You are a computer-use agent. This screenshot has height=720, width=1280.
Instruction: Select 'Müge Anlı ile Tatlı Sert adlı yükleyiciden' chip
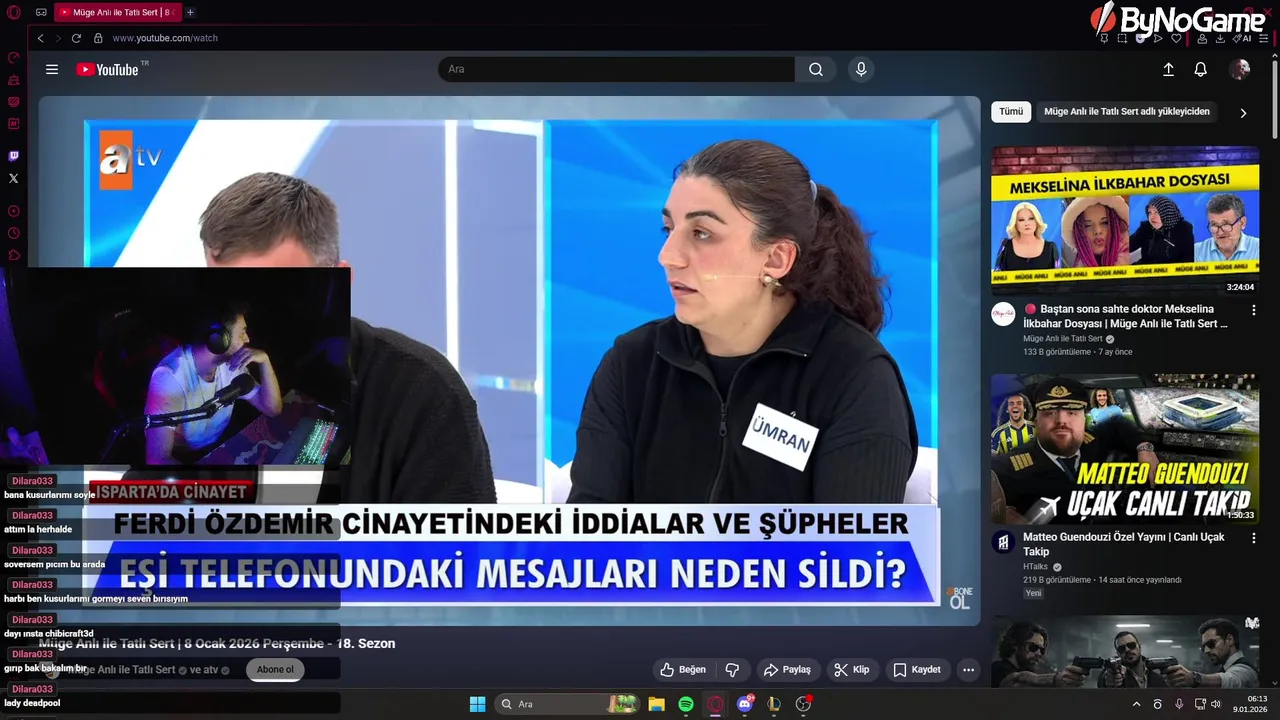click(x=1127, y=112)
